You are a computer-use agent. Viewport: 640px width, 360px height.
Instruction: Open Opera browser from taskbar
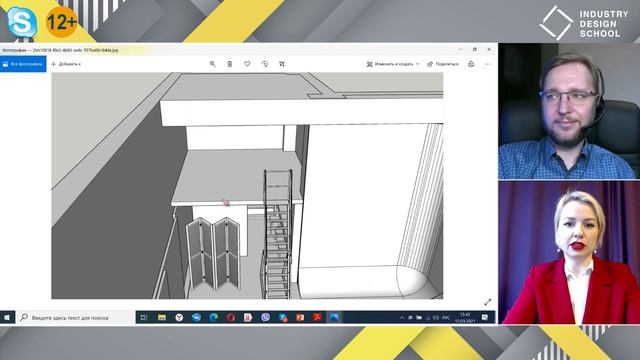pos(231,317)
